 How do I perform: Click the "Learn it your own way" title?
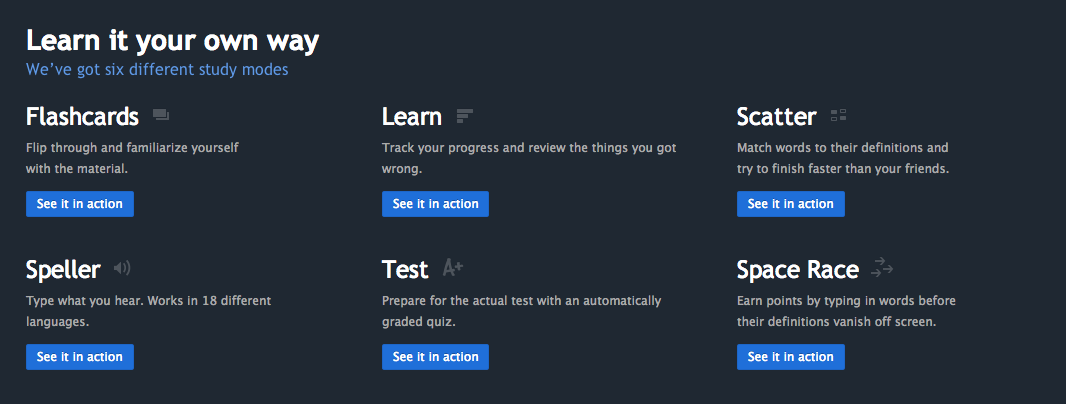(173, 41)
